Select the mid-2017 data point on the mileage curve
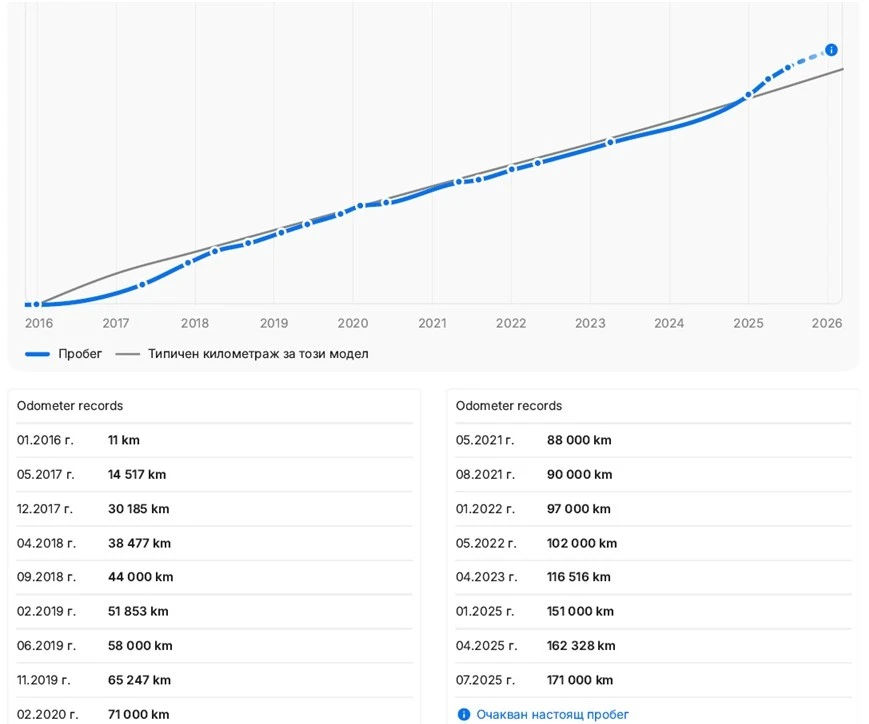Screen dimensions: 869x724 [142, 284]
